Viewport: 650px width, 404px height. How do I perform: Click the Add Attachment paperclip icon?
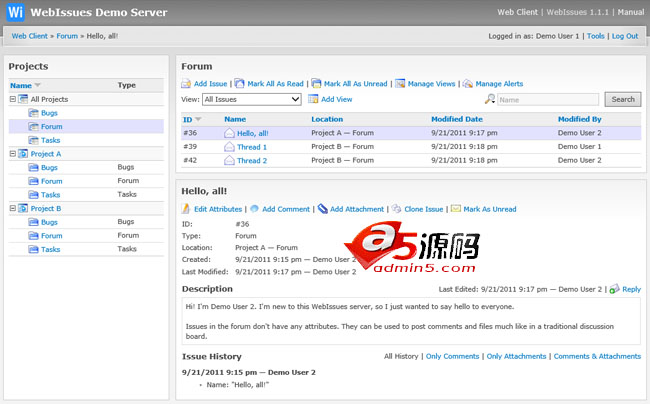(x=322, y=209)
